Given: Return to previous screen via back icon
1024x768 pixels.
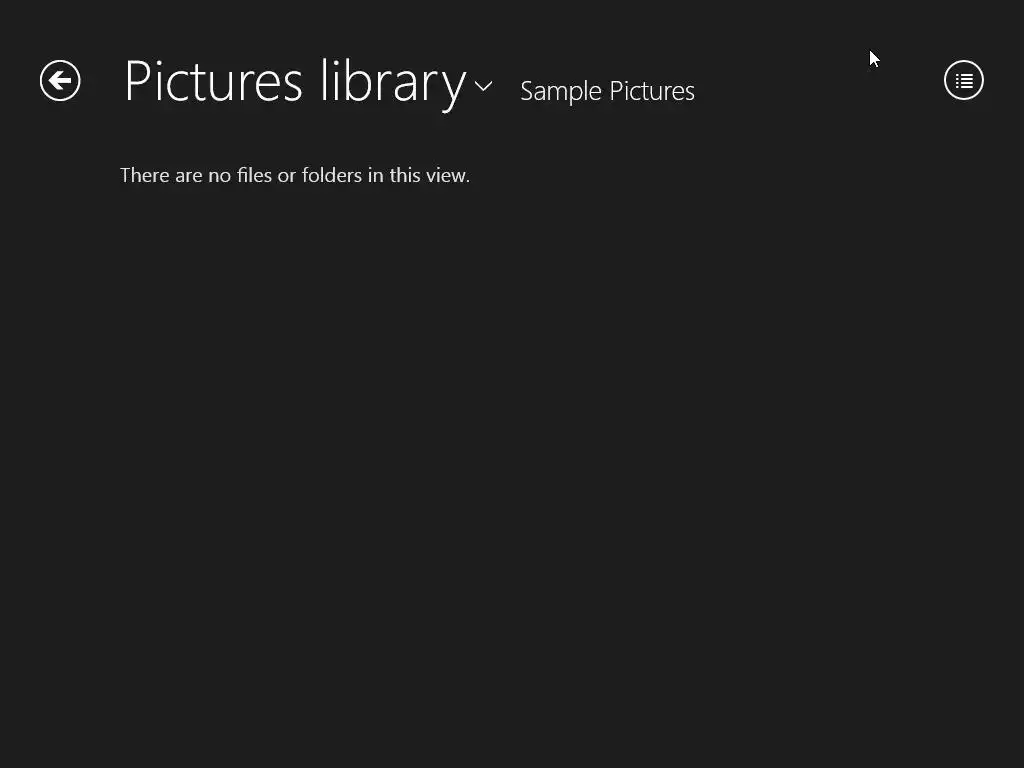Looking at the screenshot, I should (x=60, y=81).
